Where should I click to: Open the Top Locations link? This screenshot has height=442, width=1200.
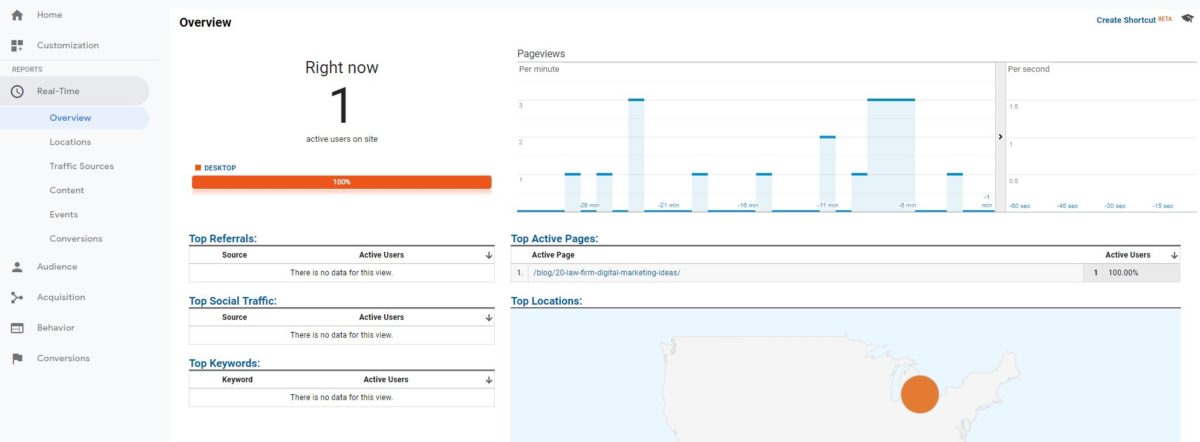click(546, 301)
